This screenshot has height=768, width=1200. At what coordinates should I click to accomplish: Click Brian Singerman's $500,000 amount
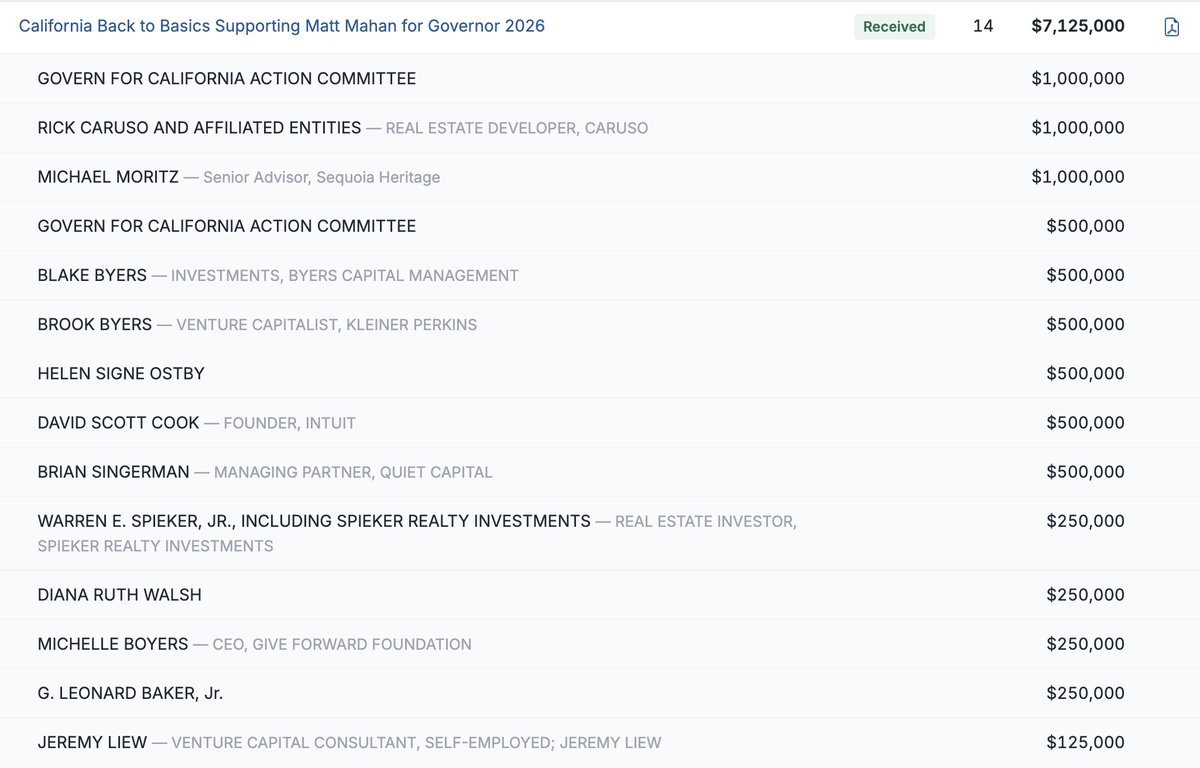coord(1085,471)
